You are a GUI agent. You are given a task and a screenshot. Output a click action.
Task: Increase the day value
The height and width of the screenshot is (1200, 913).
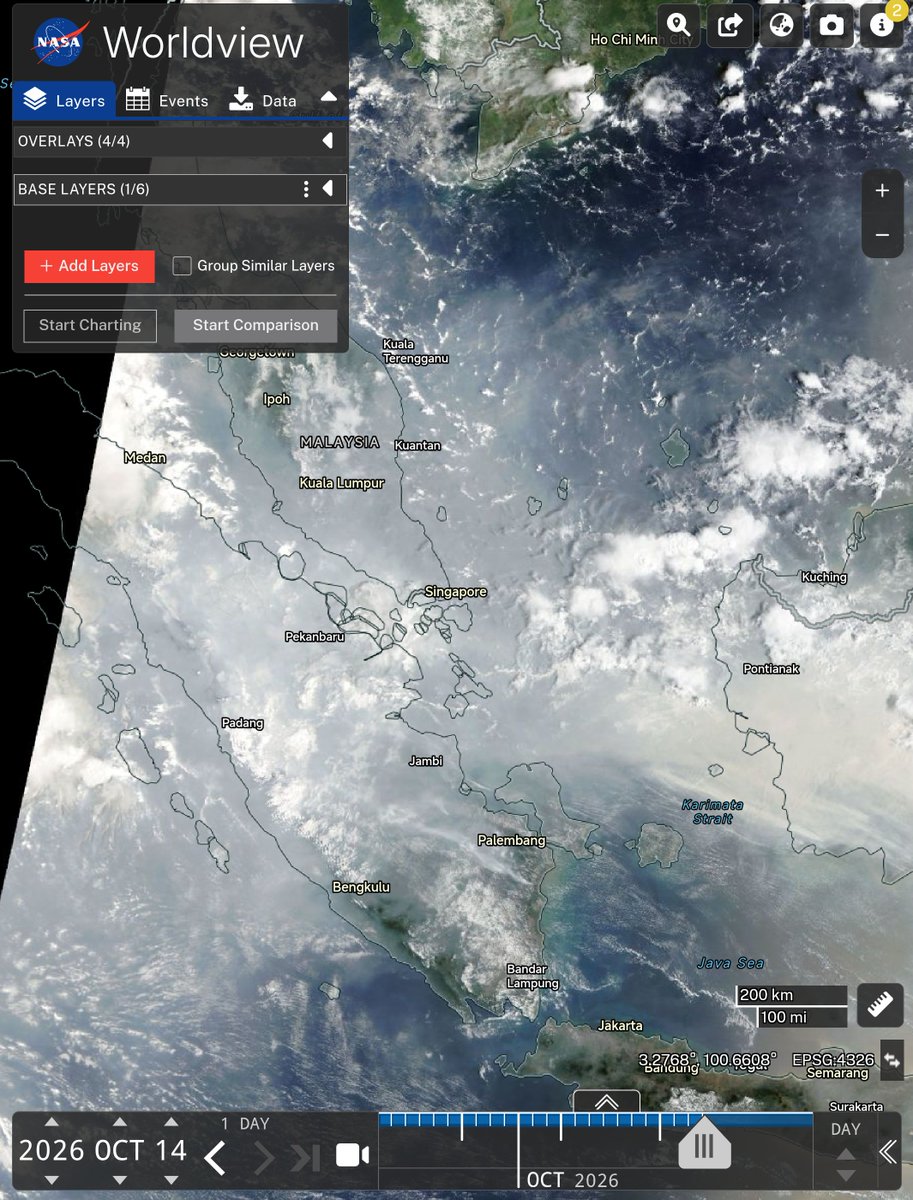pos(171,1121)
